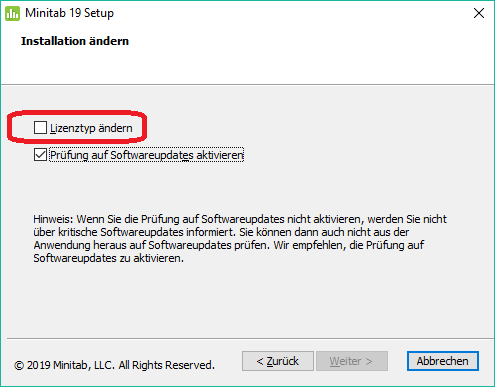Viewport: 495px width, 387px height.
Task: Enable the Lizenztyp ändern checkbox
Action: tap(40, 128)
